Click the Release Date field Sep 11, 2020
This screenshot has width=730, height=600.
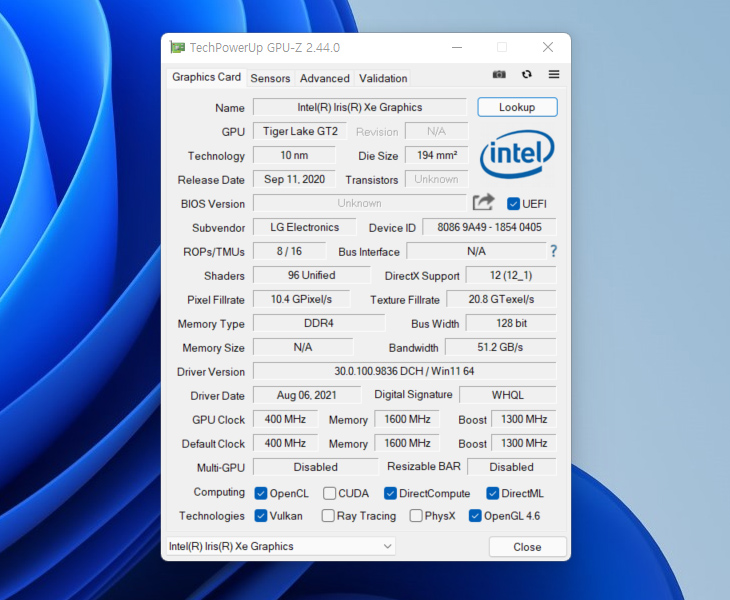tap(294, 179)
